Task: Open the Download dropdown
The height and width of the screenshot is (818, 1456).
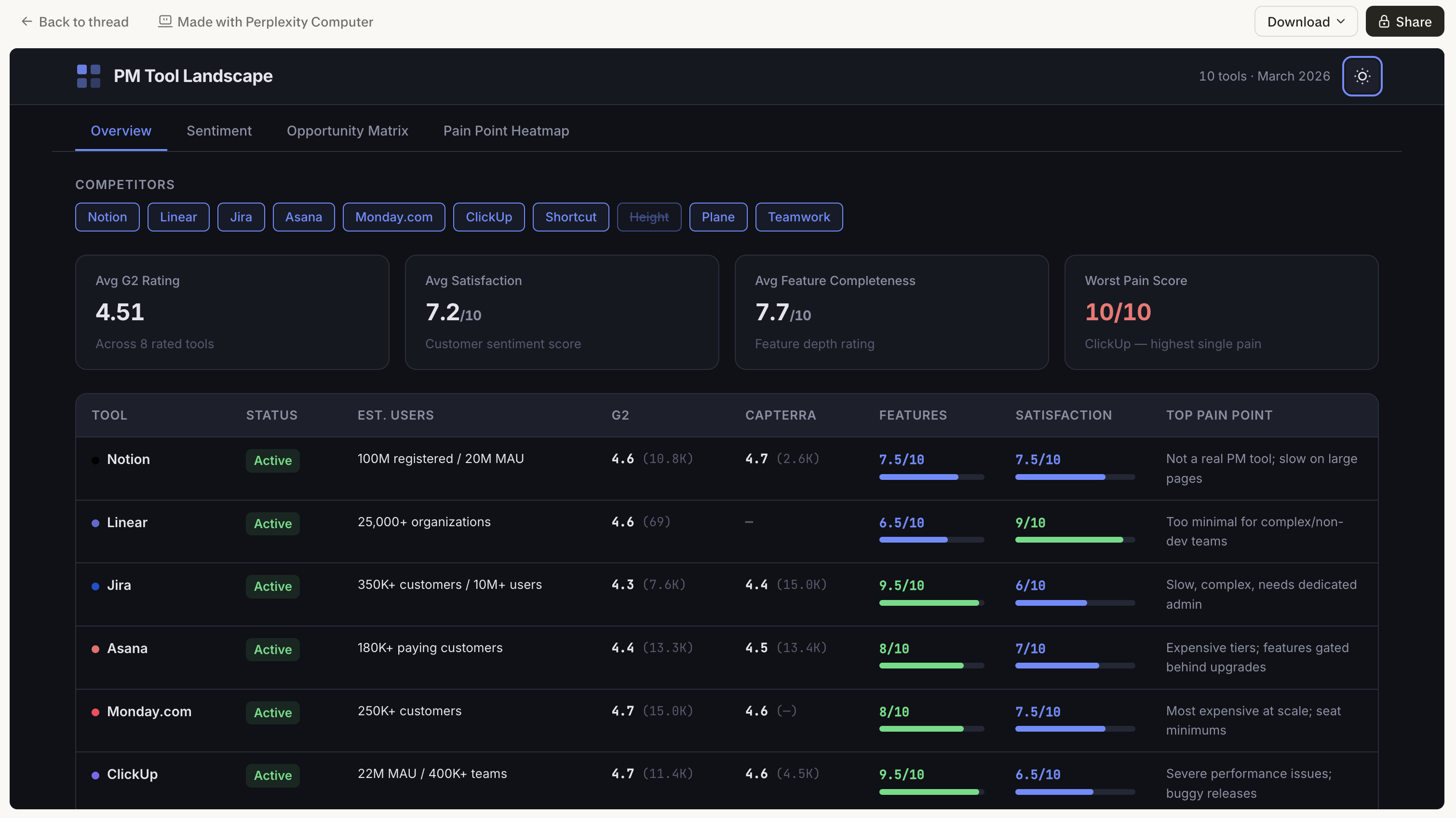Action: tap(1306, 22)
